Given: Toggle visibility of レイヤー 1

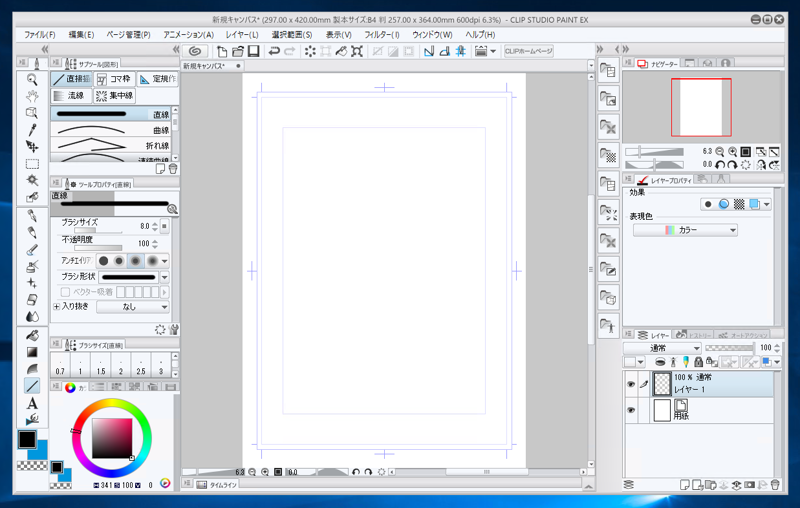Looking at the screenshot, I should tap(631, 384).
